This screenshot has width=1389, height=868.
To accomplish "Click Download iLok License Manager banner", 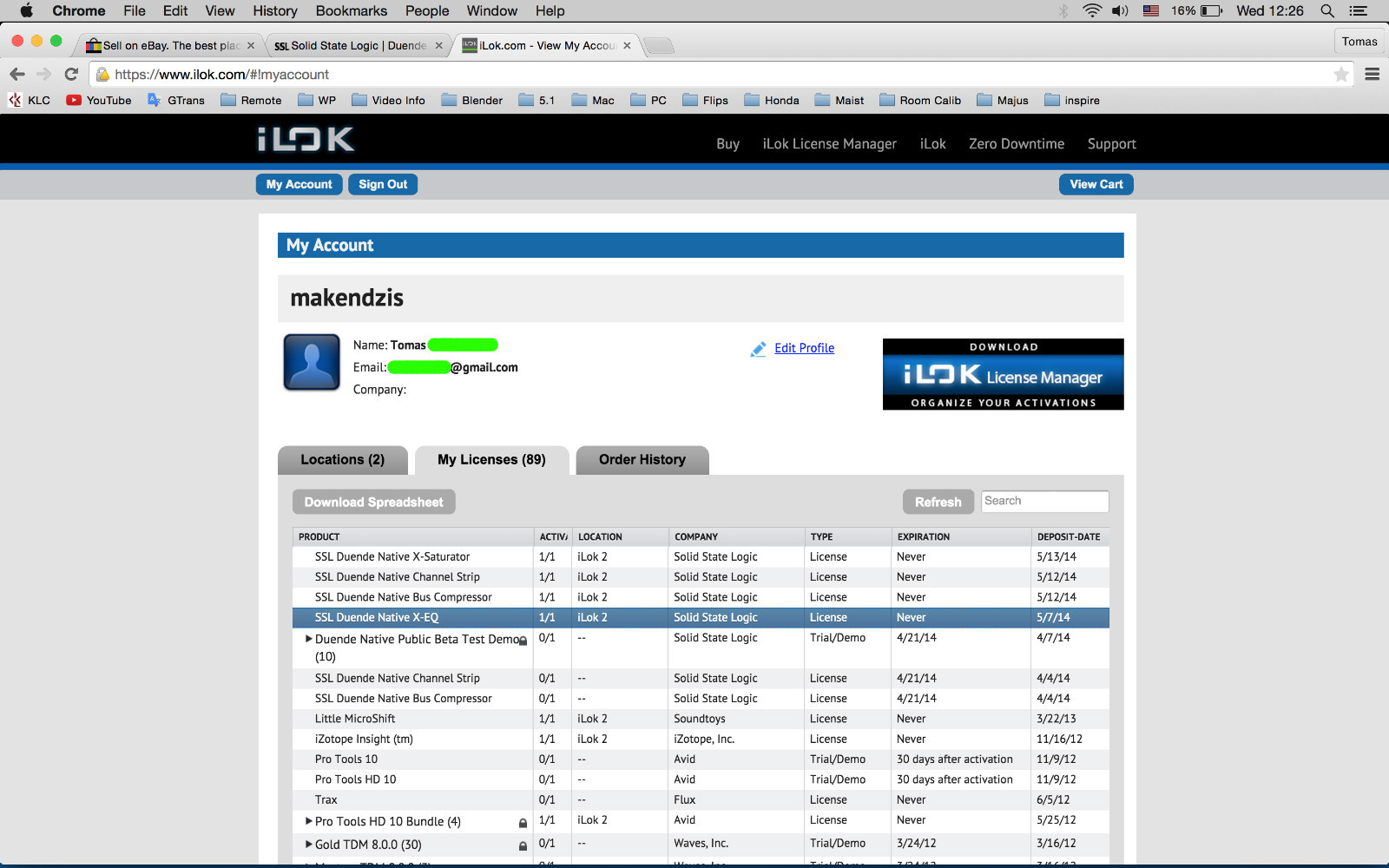I will tap(1003, 374).
